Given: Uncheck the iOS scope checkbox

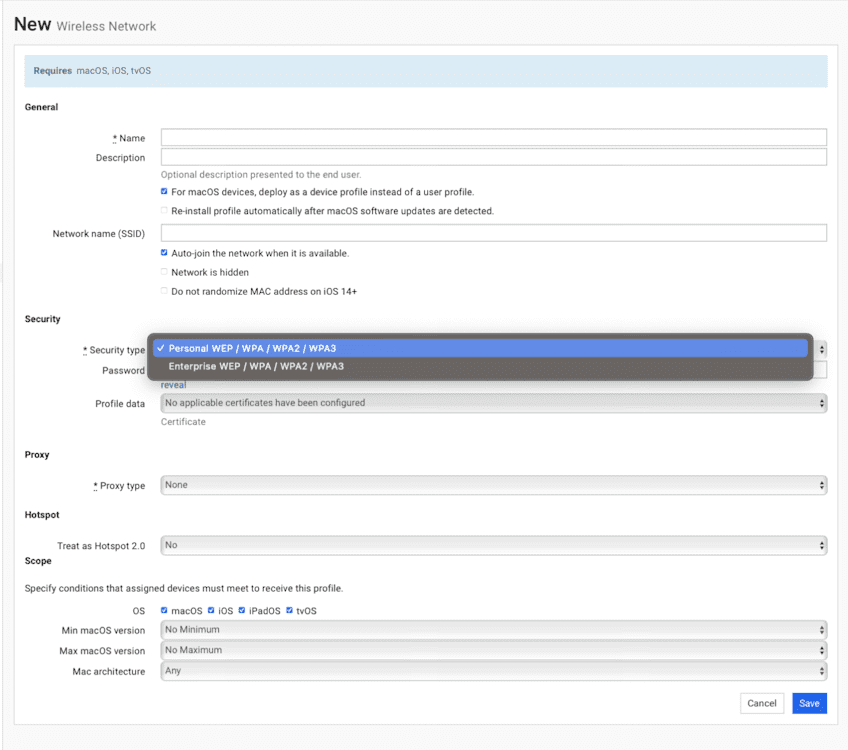Looking at the screenshot, I should click(211, 610).
